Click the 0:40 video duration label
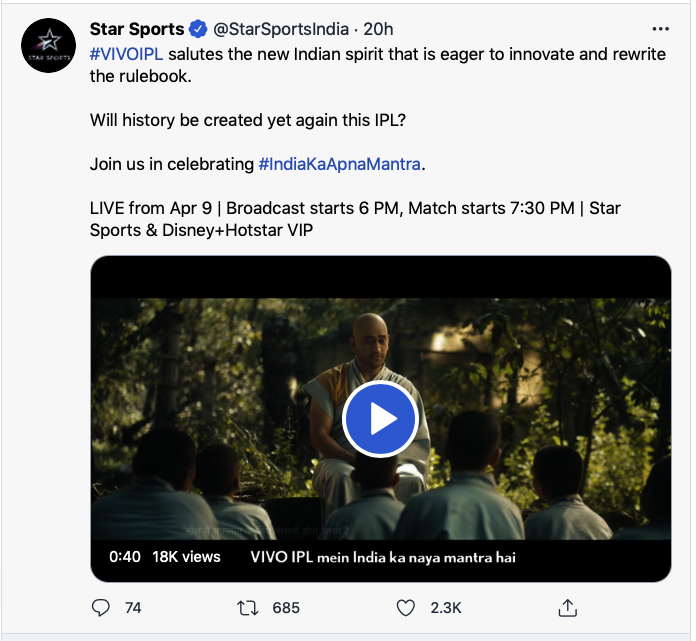Screen dimensions: 696x641 pos(124,556)
